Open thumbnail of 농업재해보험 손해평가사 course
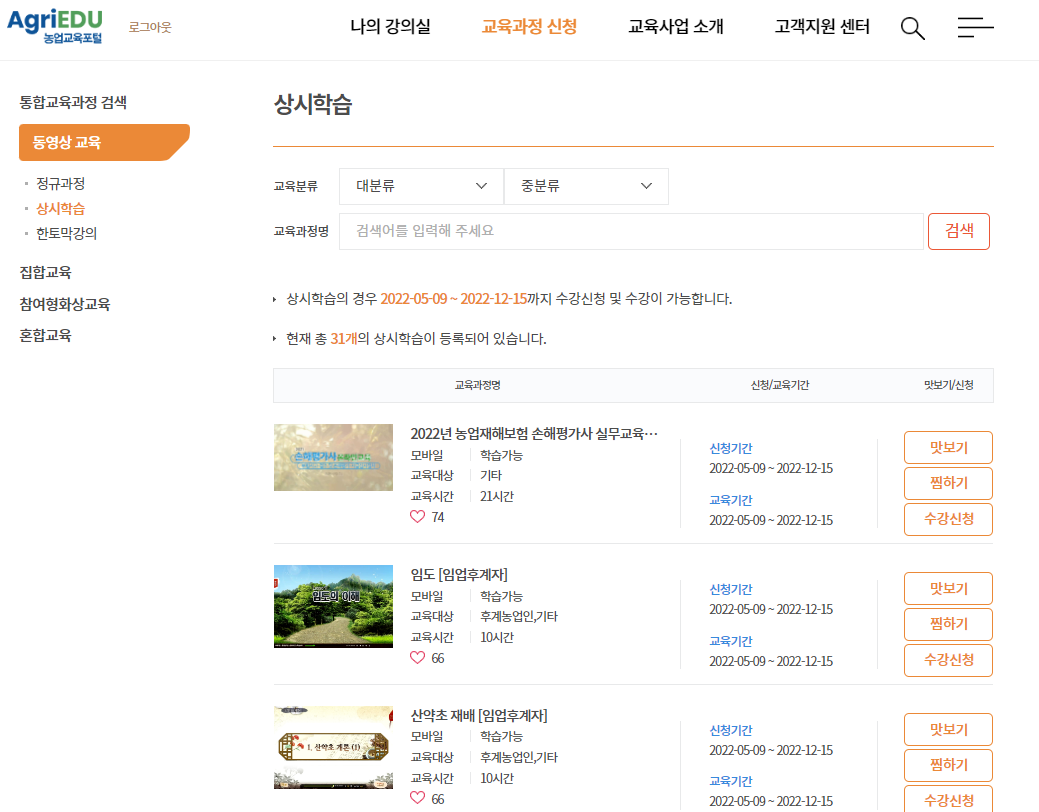 333,457
